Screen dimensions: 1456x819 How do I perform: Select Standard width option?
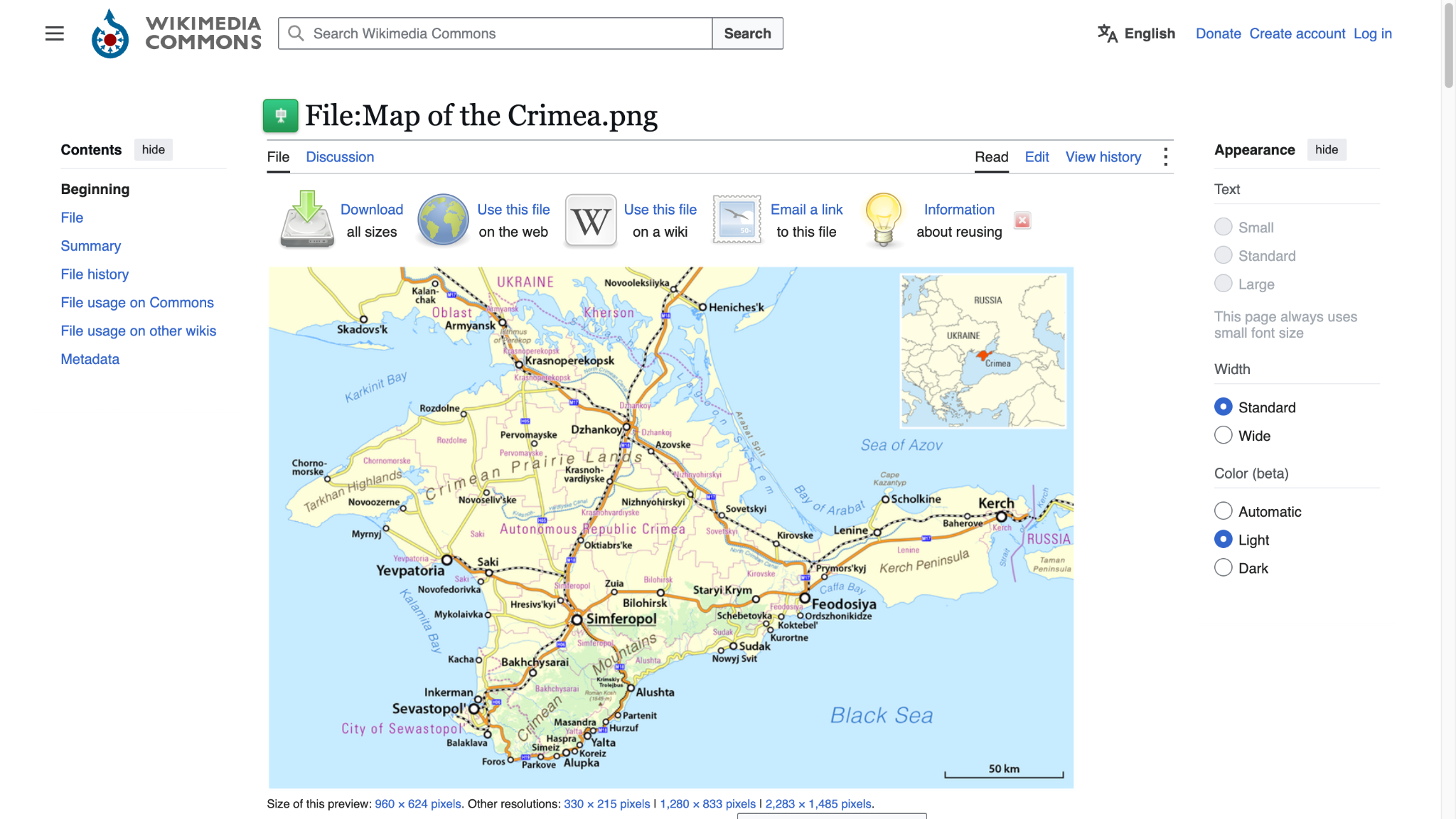(x=1223, y=407)
